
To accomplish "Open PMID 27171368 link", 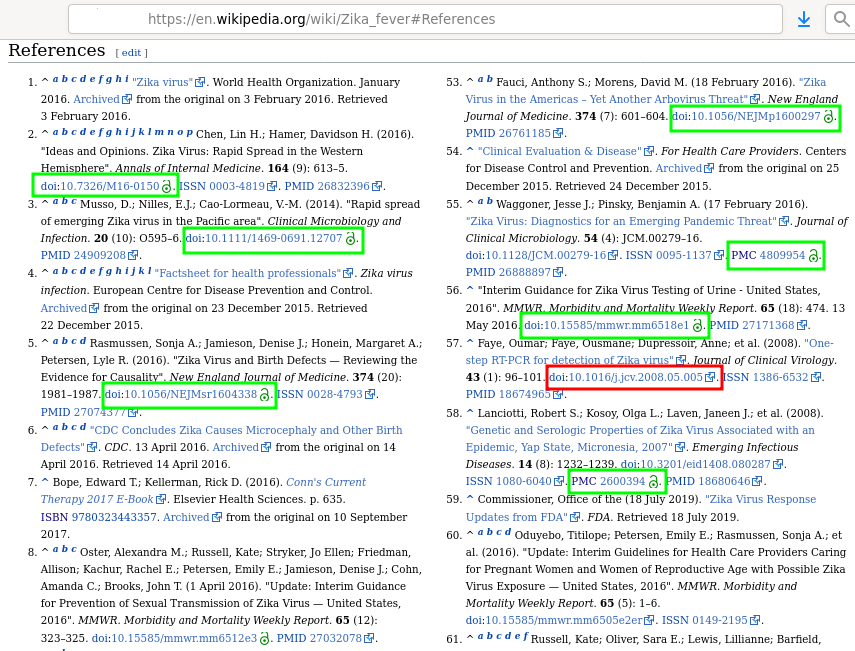I will coord(752,325).
